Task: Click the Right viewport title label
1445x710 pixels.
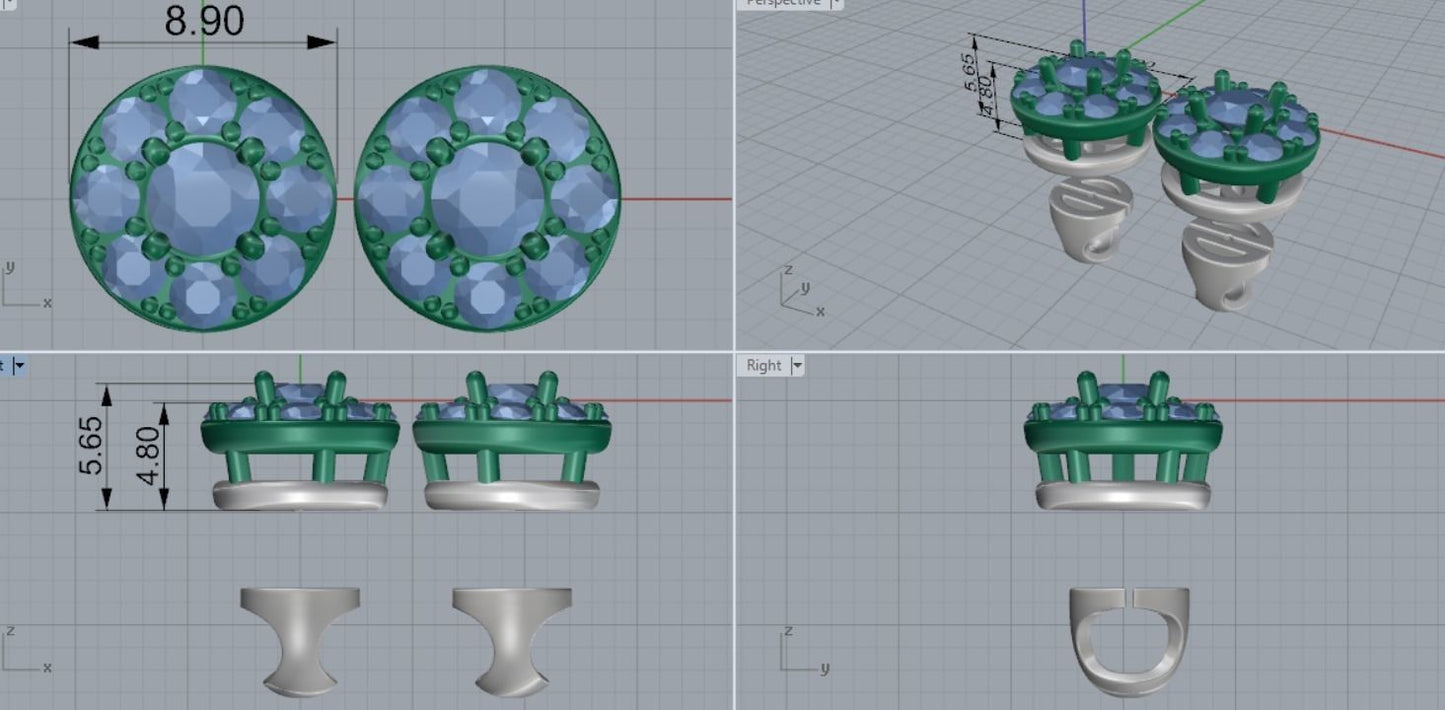Action: [763, 366]
